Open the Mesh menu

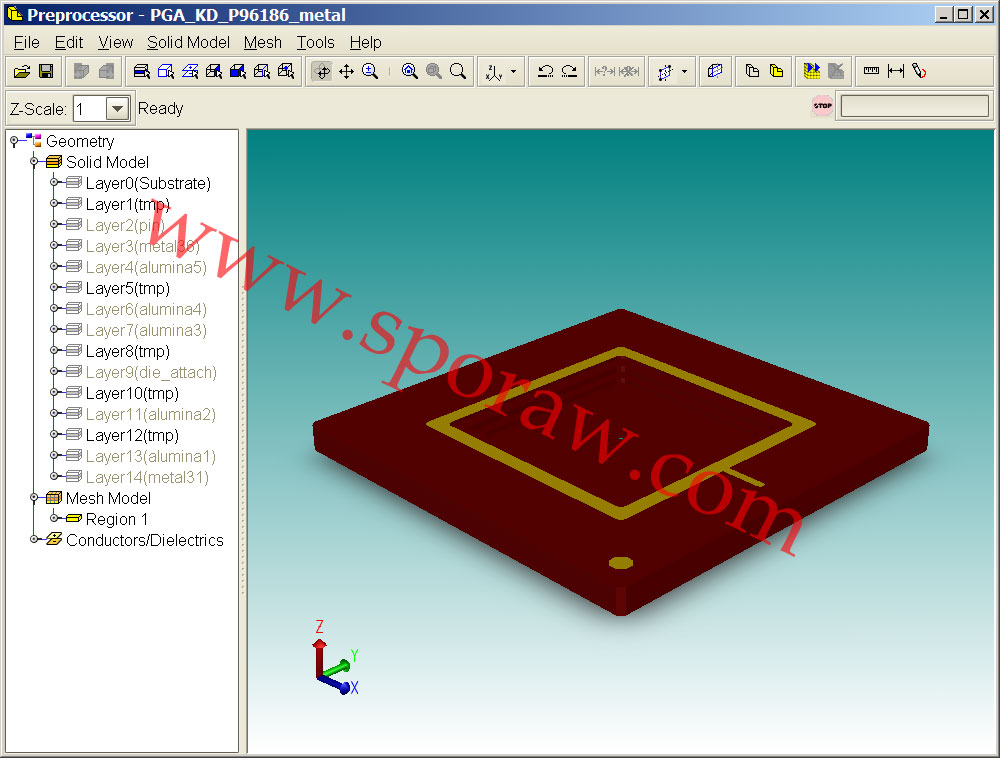click(x=263, y=42)
